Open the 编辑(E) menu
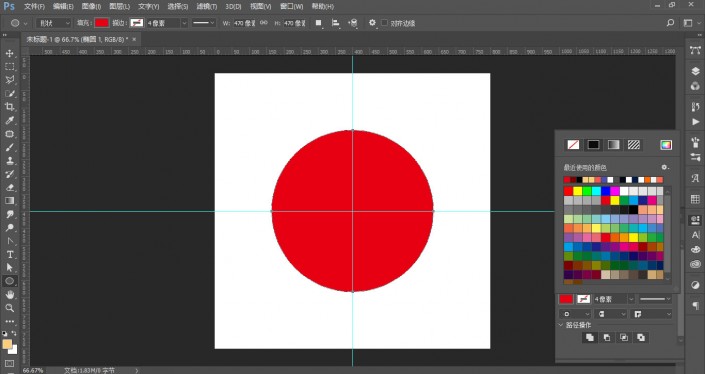This screenshot has height=374, width=705. pyautogui.click(x=63, y=6)
